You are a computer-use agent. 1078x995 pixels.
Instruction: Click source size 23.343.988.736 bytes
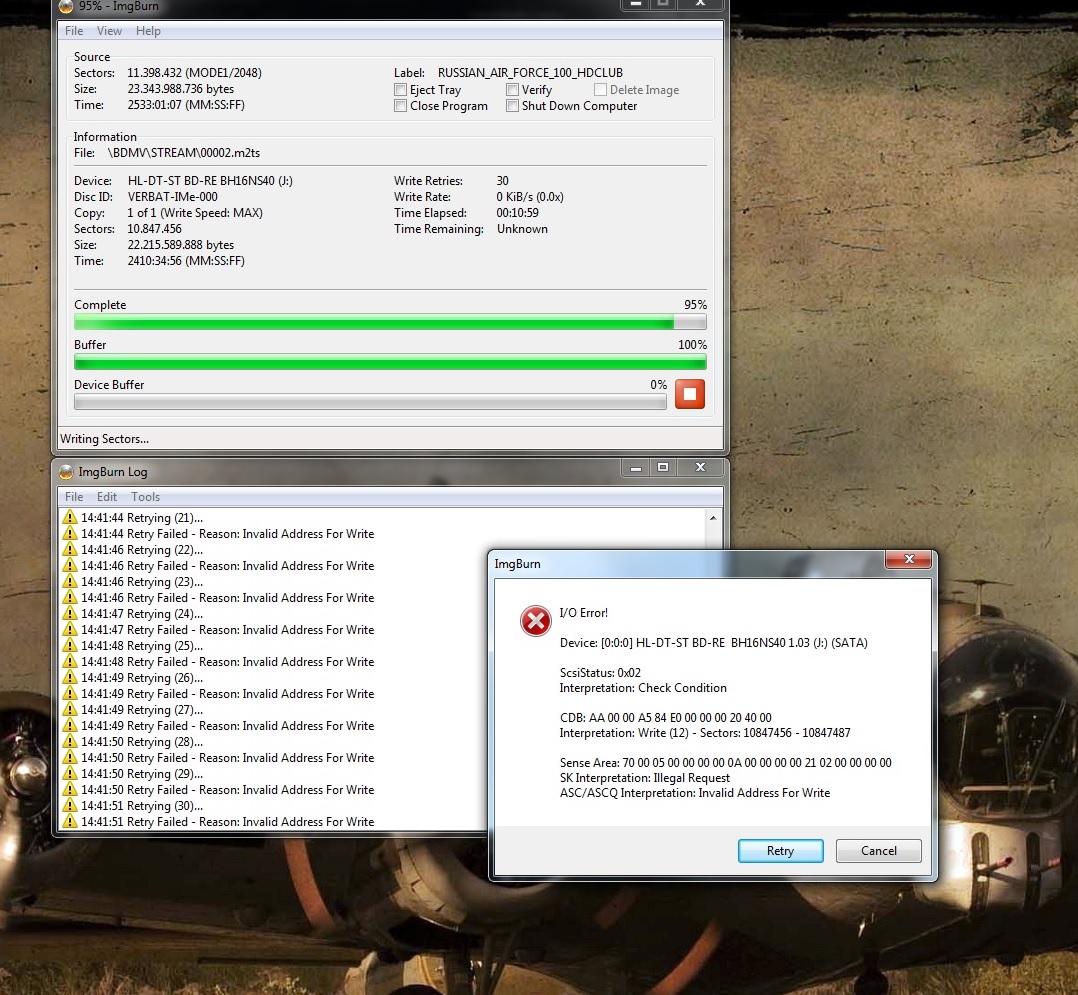(x=181, y=89)
